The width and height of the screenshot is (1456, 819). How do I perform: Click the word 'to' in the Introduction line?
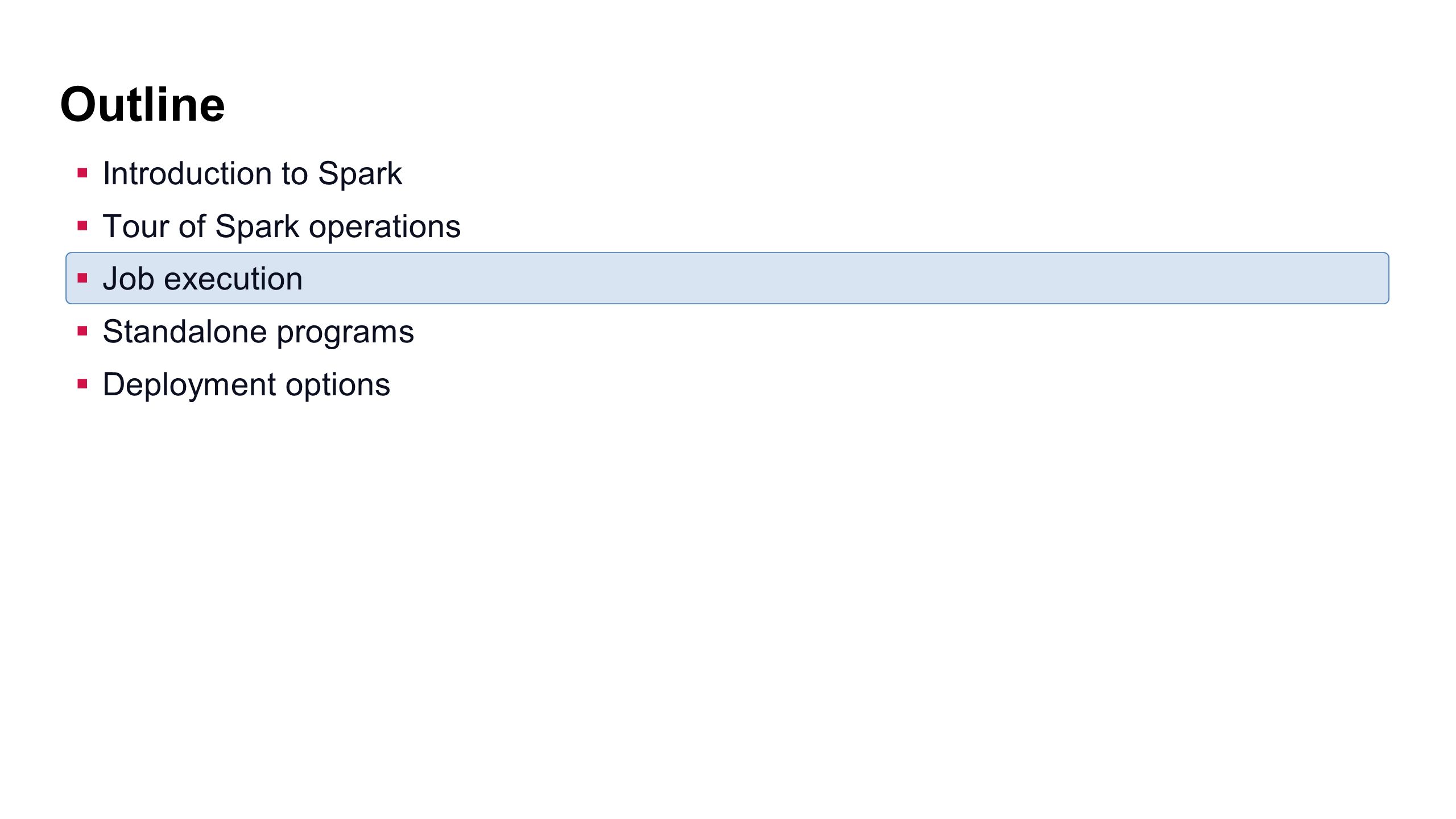coord(295,173)
